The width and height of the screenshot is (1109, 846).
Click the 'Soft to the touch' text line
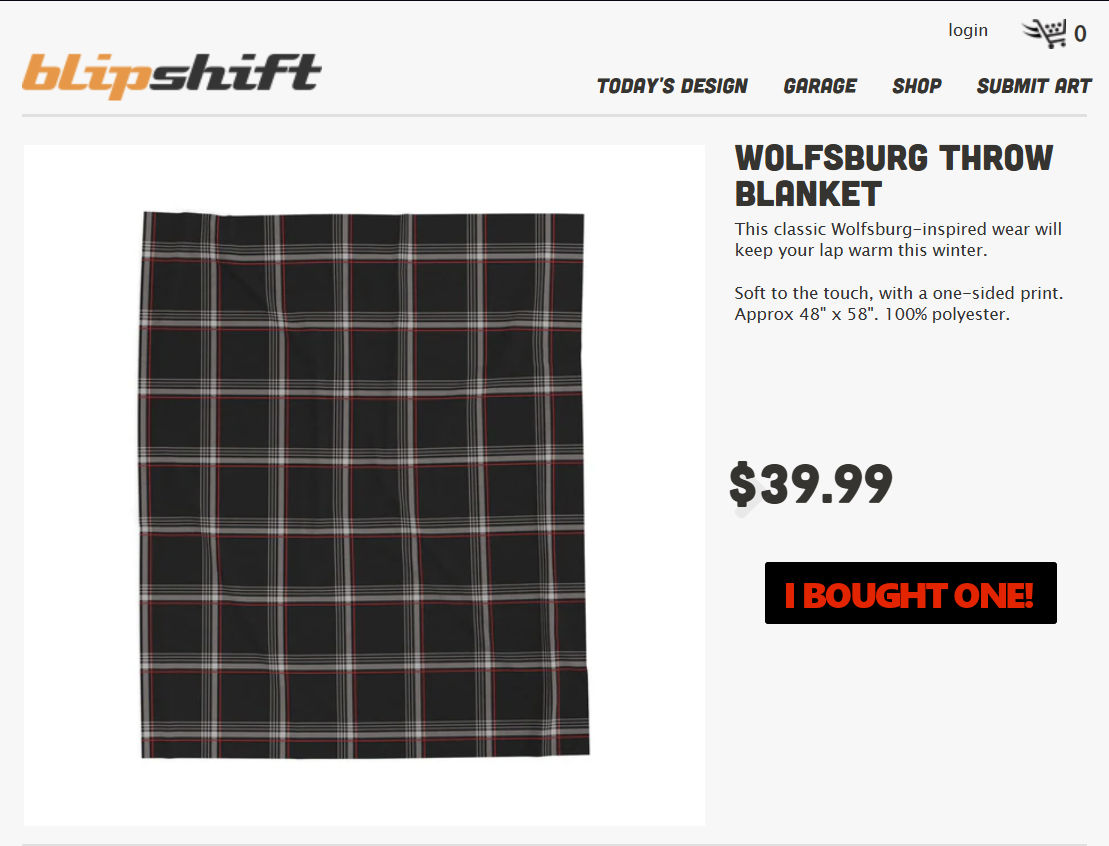(898, 293)
